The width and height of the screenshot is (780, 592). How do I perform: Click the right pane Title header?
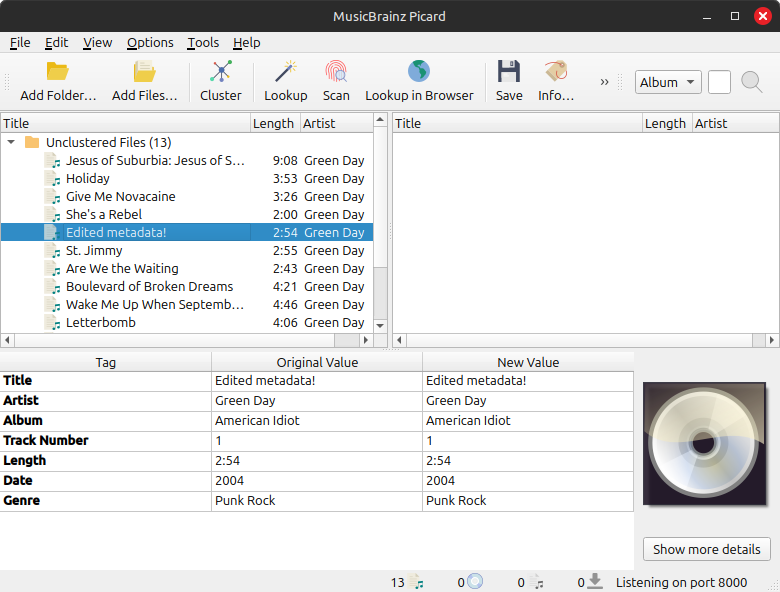click(x=517, y=123)
